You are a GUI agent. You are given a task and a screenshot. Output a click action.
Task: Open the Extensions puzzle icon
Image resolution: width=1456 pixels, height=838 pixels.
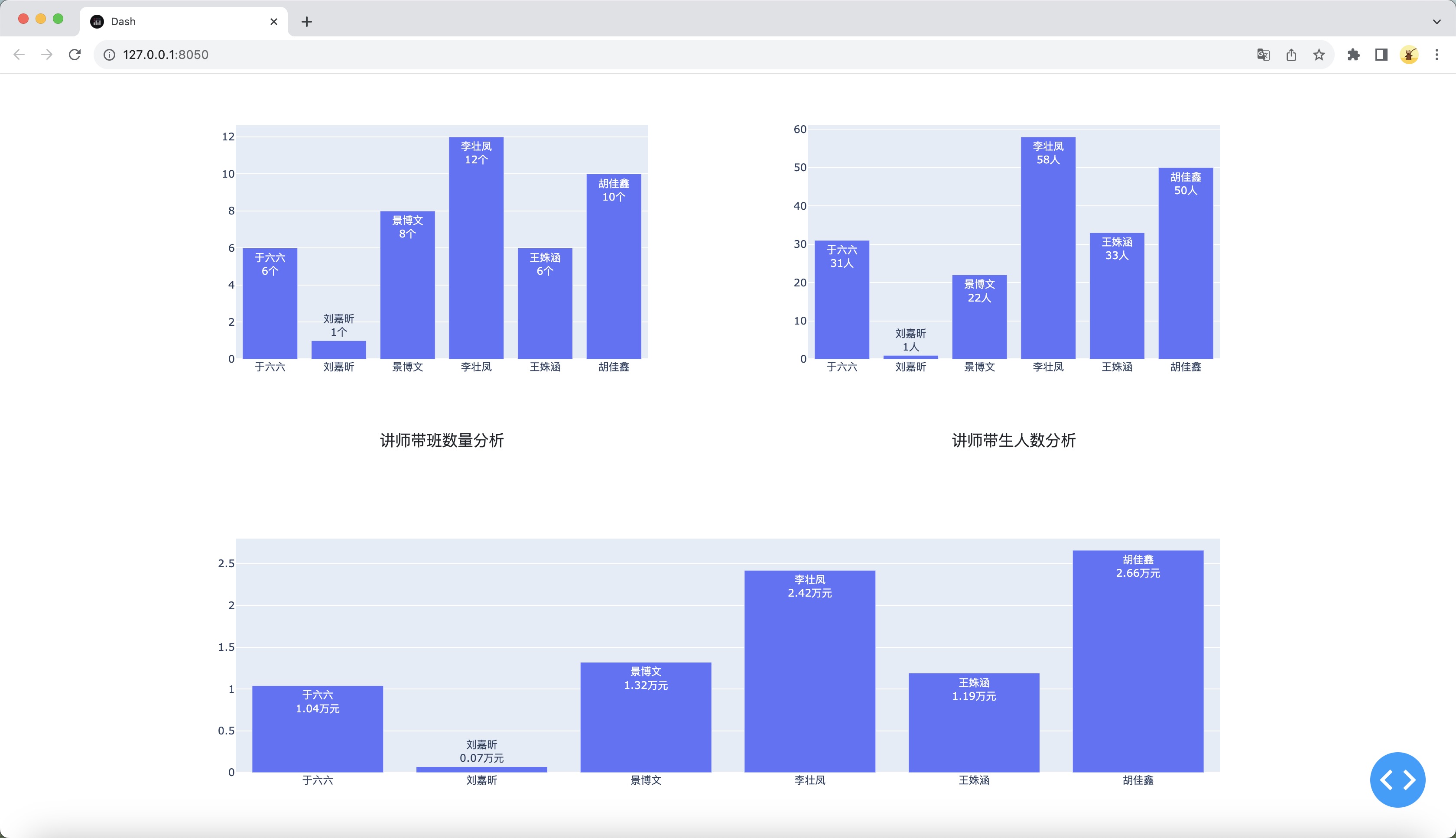[1354, 55]
